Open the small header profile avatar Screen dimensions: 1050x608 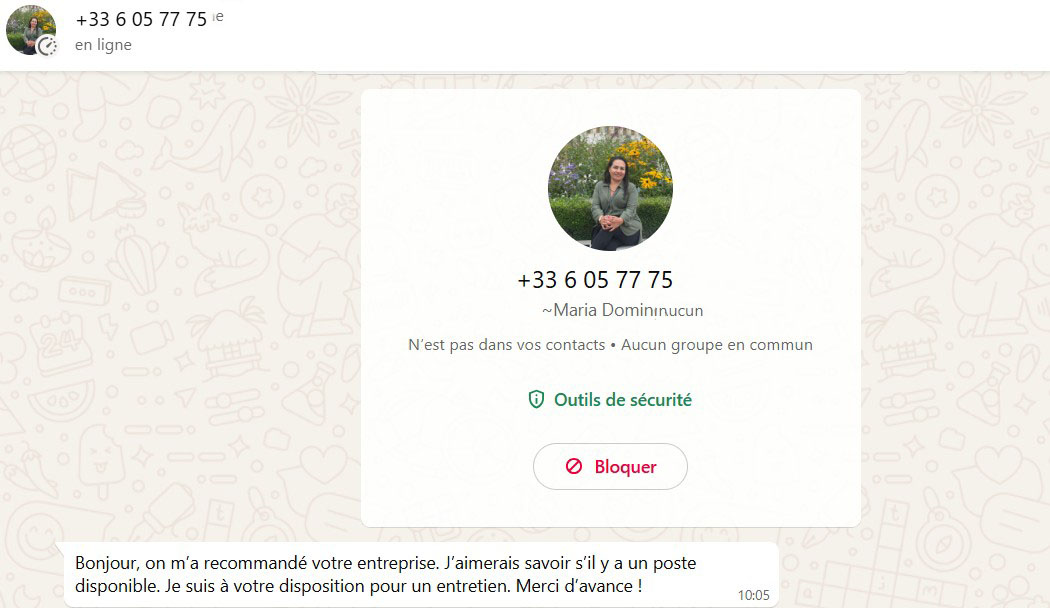pyautogui.click(x=31, y=30)
